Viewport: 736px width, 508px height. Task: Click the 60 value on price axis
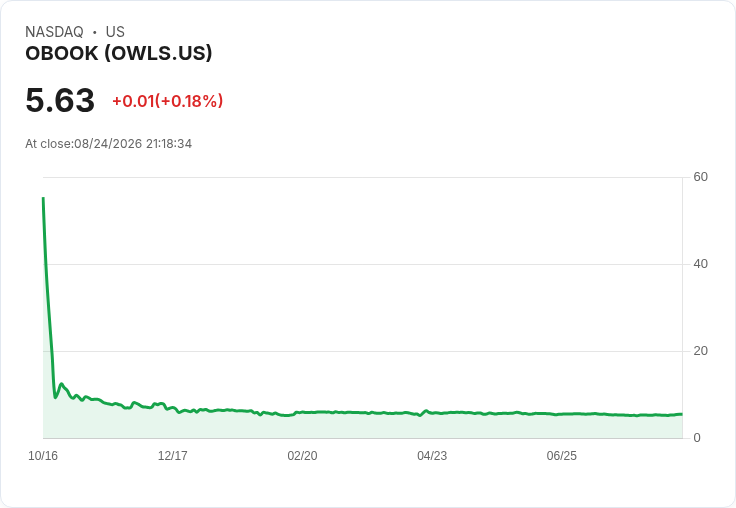click(x=700, y=177)
